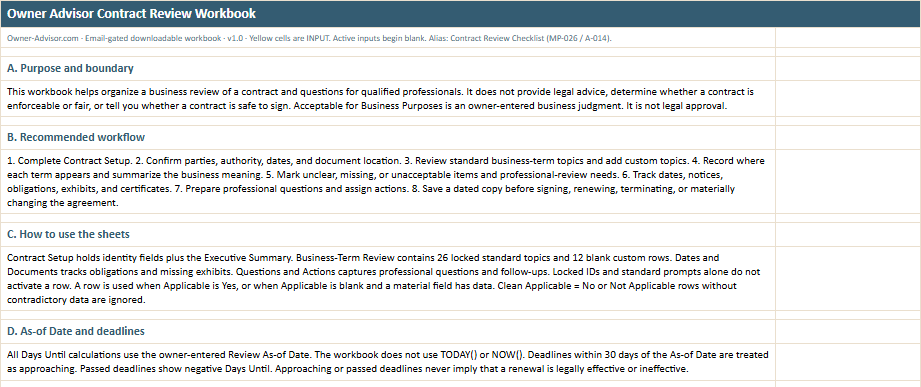This screenshot has width=921, height=387.
Task: Select the 'C. How to use the sheets' heading
Action: tap(388, 234)
